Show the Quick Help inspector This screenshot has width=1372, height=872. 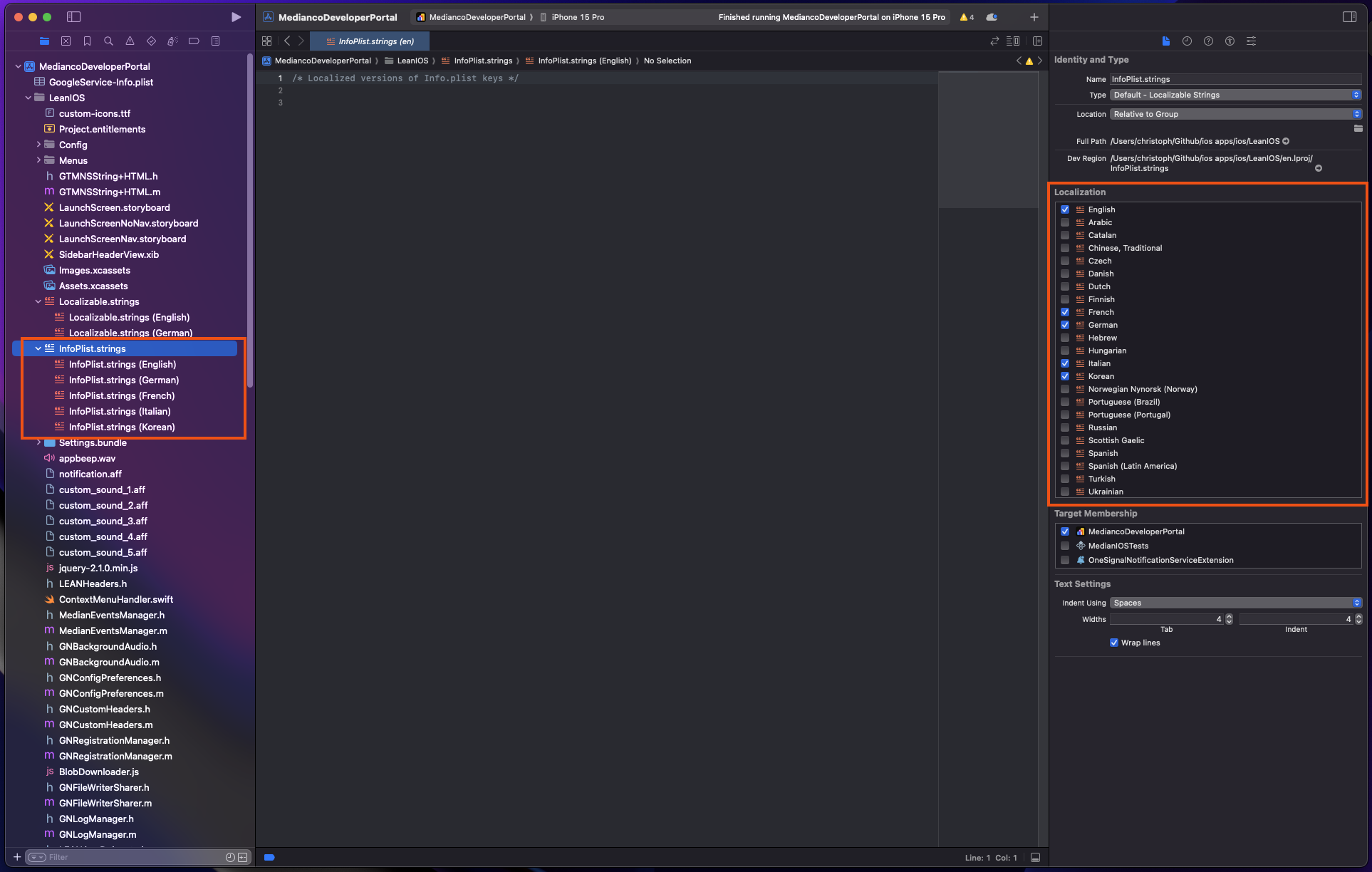coord(1208,41)
